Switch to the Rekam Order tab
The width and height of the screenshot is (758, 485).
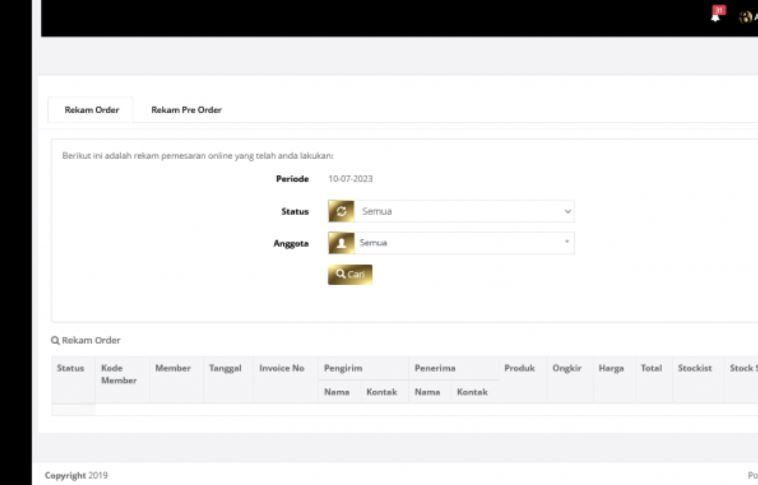[92, 110]
